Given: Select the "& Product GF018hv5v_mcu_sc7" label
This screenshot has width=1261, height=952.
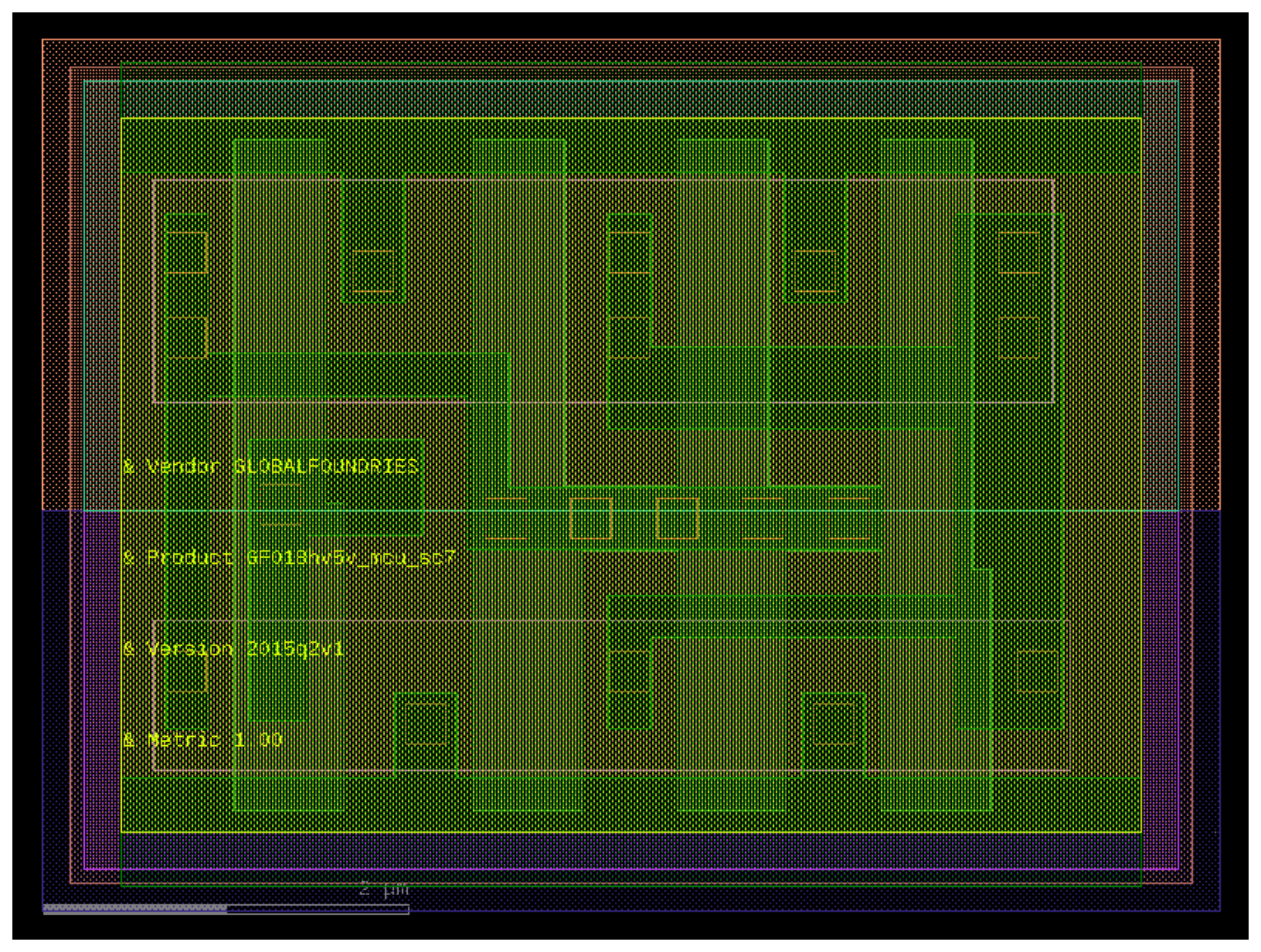Looking at the screenshot, I should (289, 558).
